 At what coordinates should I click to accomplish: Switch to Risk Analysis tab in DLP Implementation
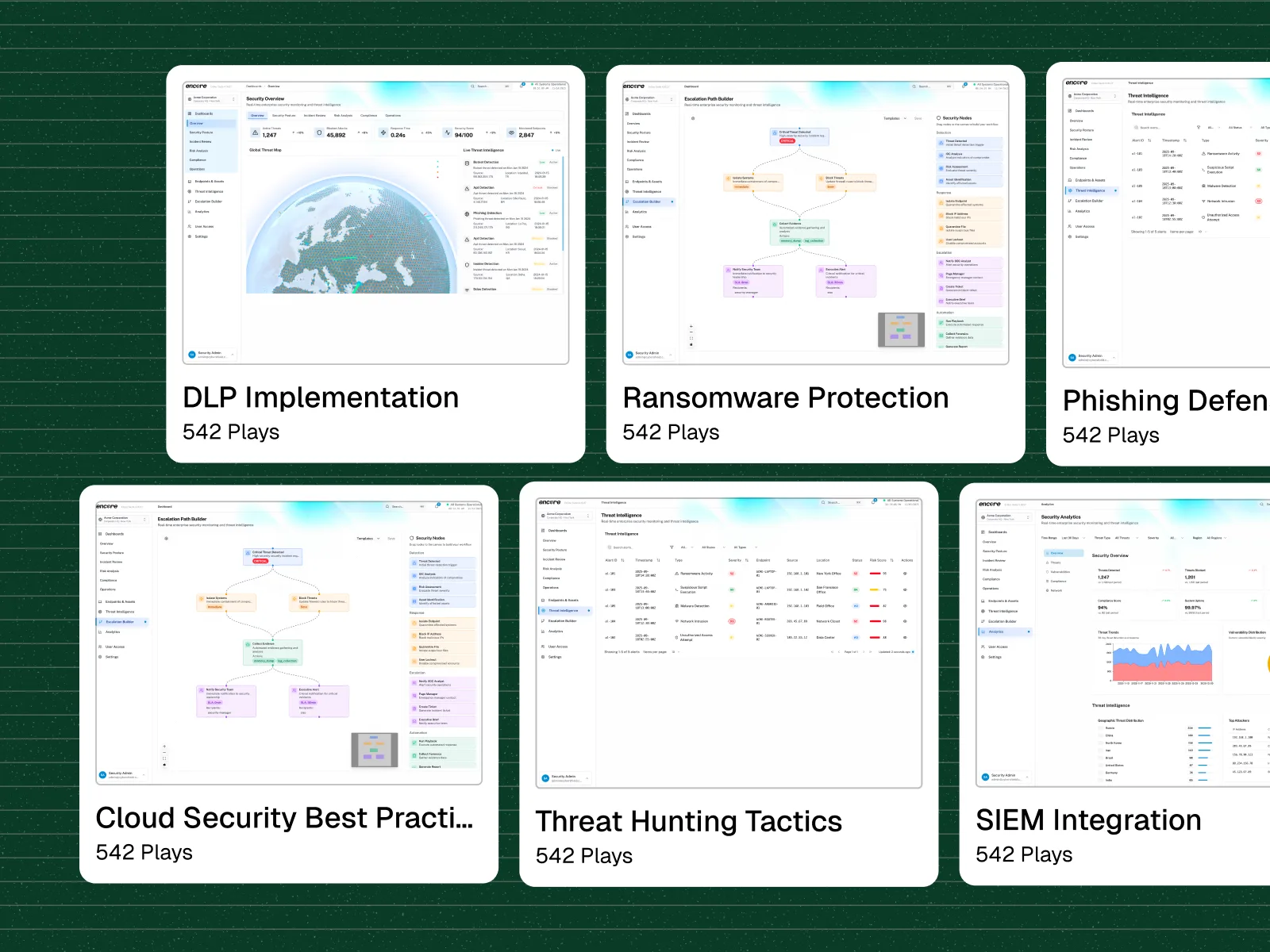click(x=343, y=116)
